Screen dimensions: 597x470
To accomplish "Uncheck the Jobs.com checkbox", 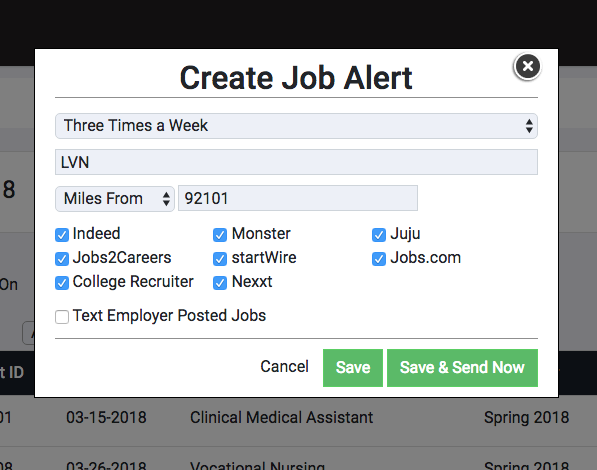I will pyautogui.click(x=379, y=259).
